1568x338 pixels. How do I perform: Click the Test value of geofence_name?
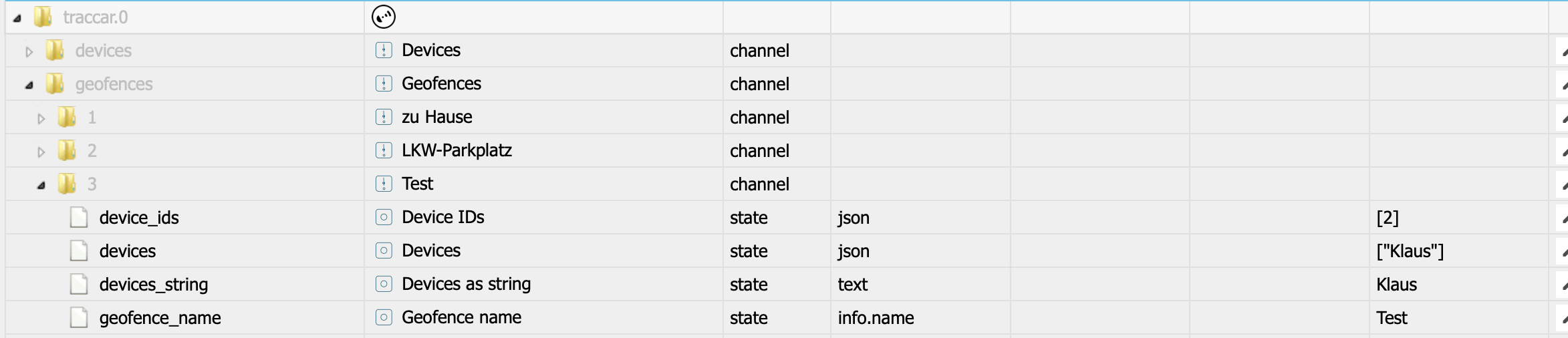1392,318
